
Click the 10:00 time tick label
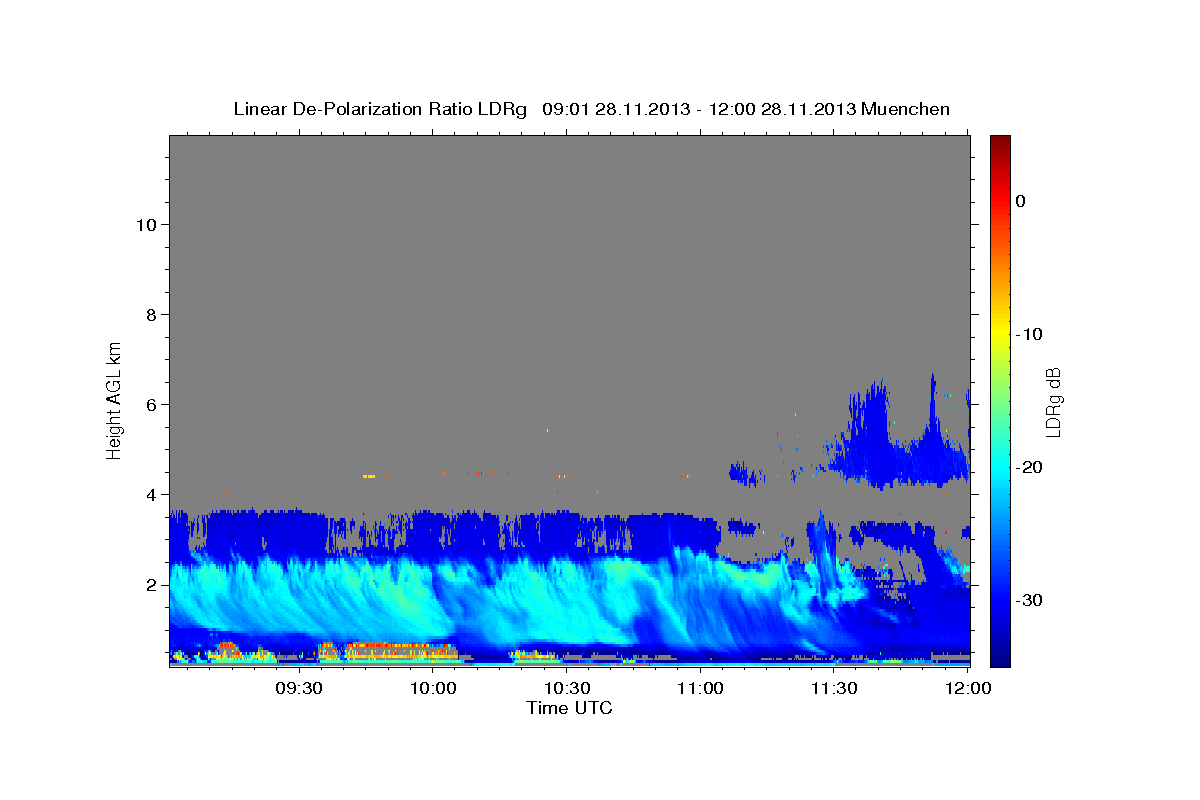pyautogui.click(x=433, y=689)
